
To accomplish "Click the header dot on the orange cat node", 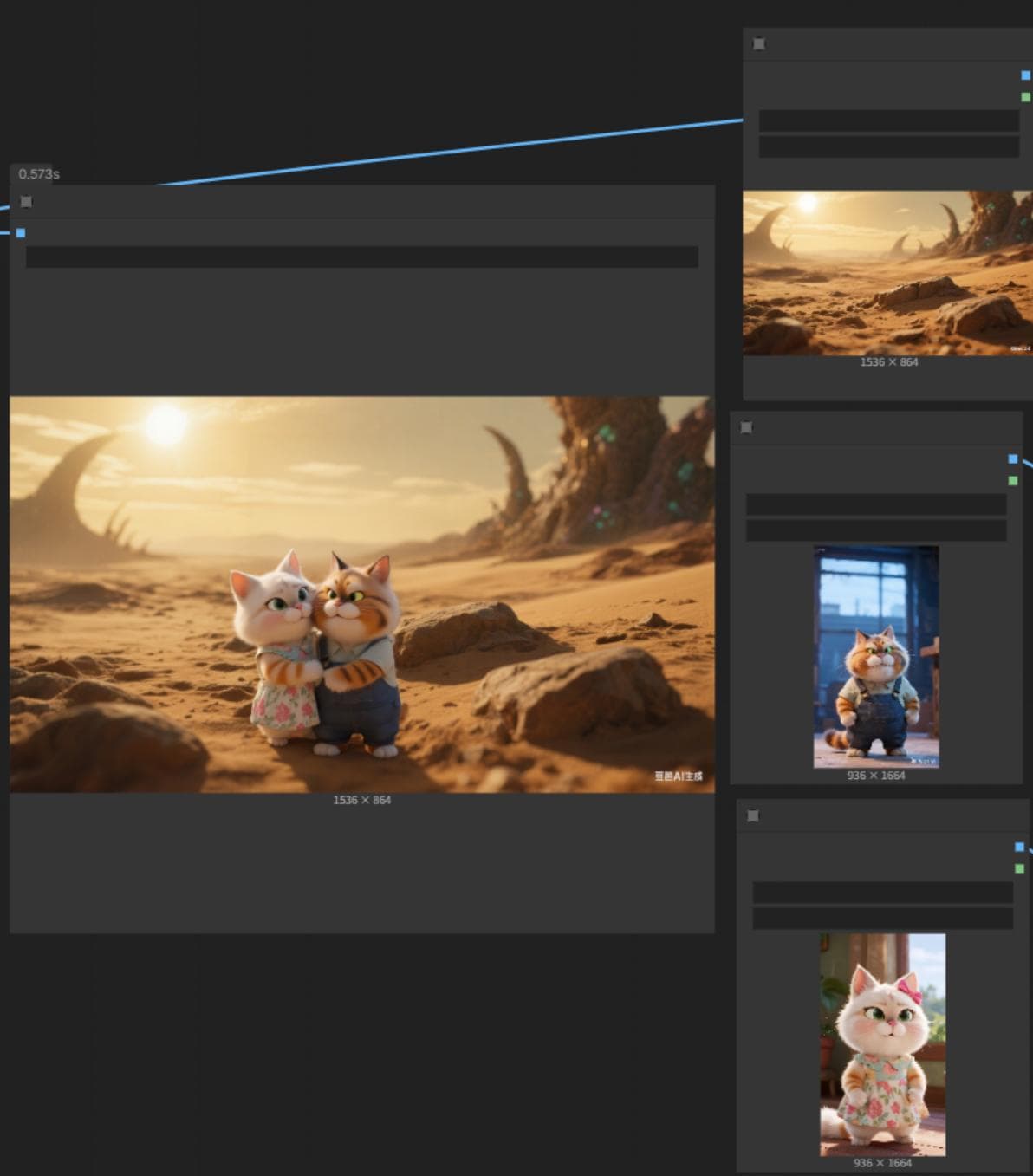I will tap(746, 427).
